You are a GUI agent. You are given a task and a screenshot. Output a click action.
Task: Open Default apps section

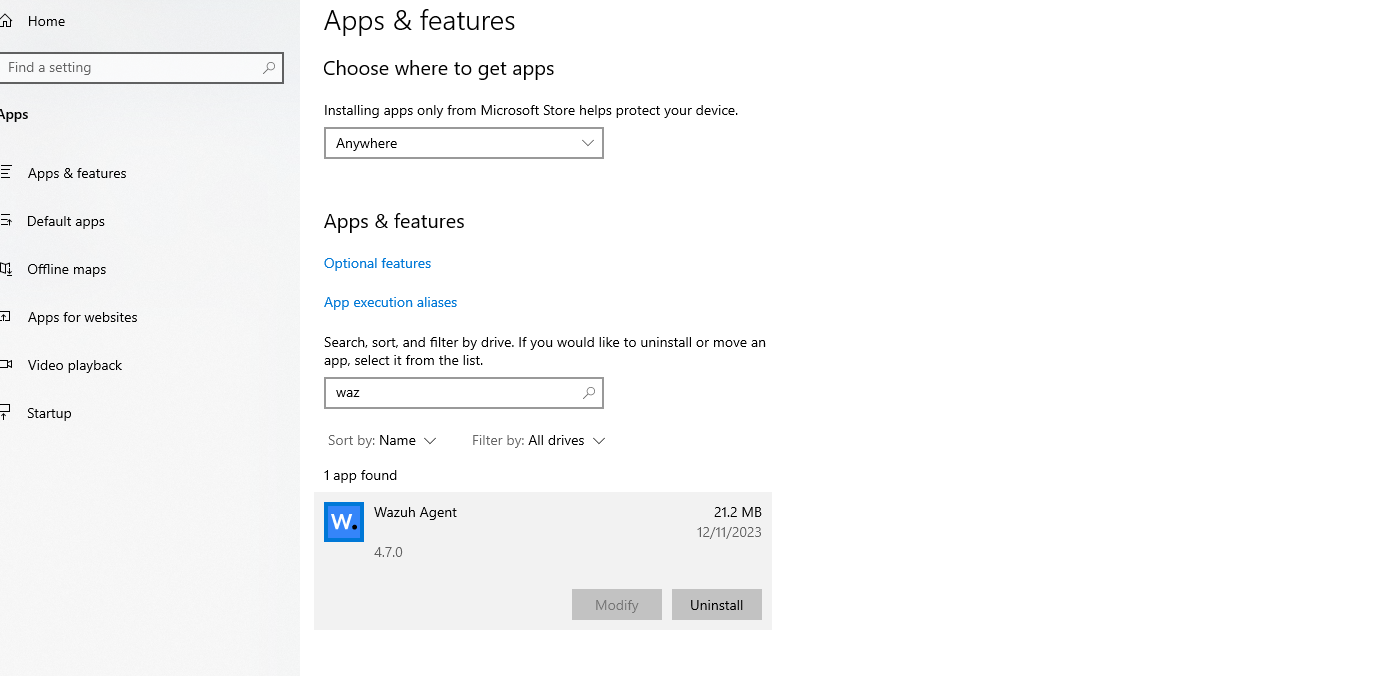pyautogui.click(x=66, y=221)
